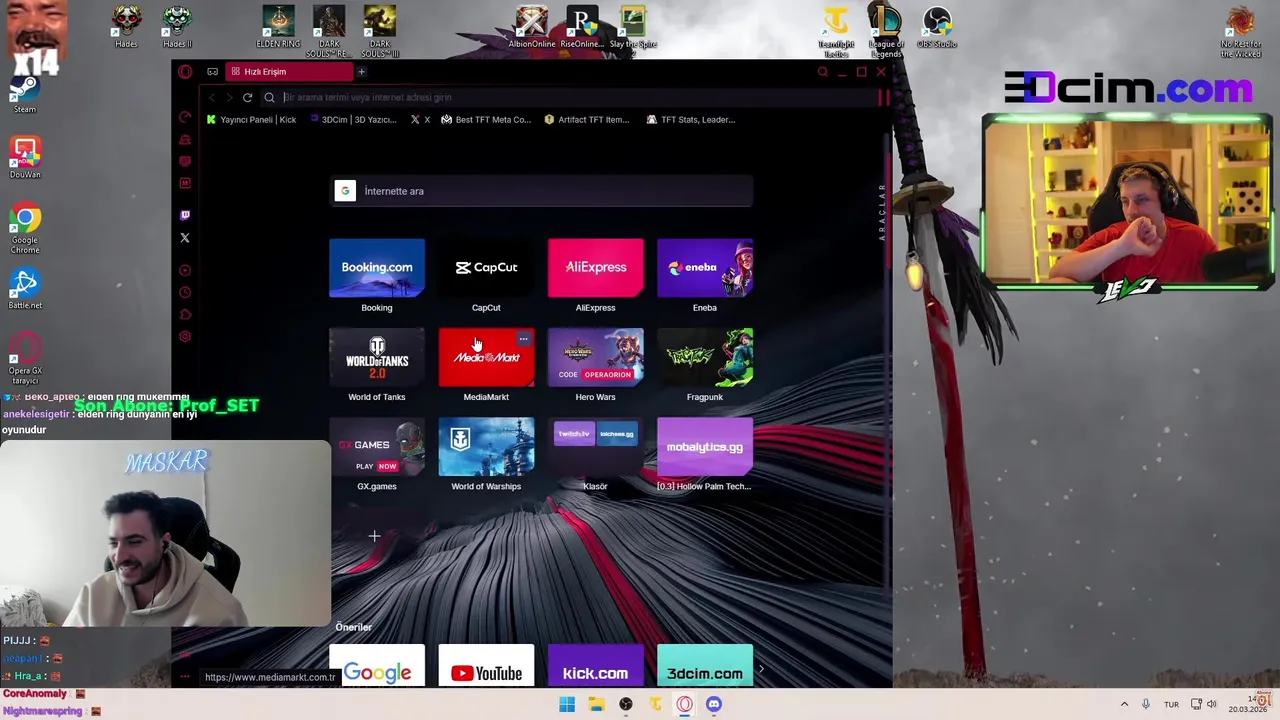Open Battle.net desktop shortcut
The width and height of the screenshot is (1280, 720).
coord(25,290)
